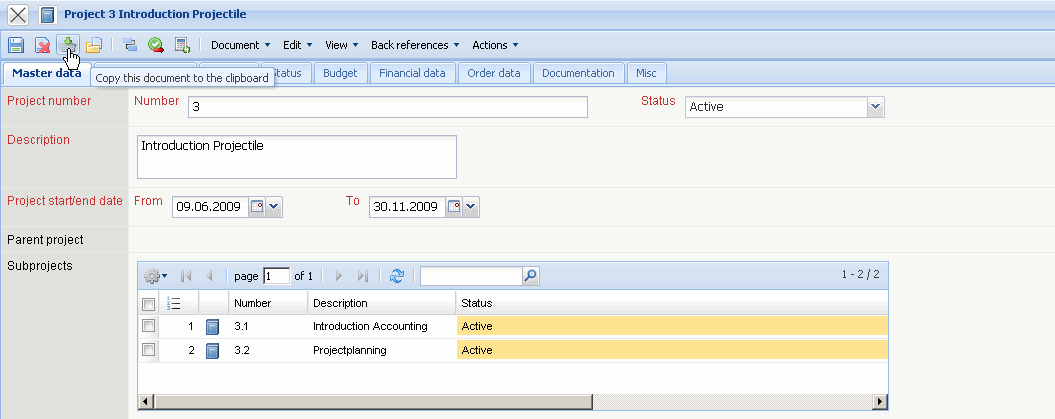Open the Actions menu
This screenshot has height=419, width=1055.
[495, 45]
